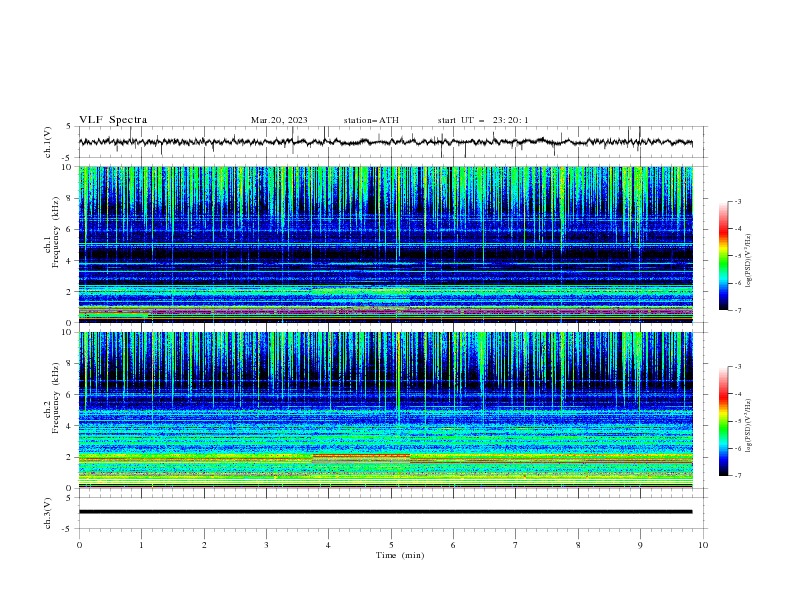
Task: Click the "-5" tick on ch.2 colorbar
Action: (x=737, y=421)
